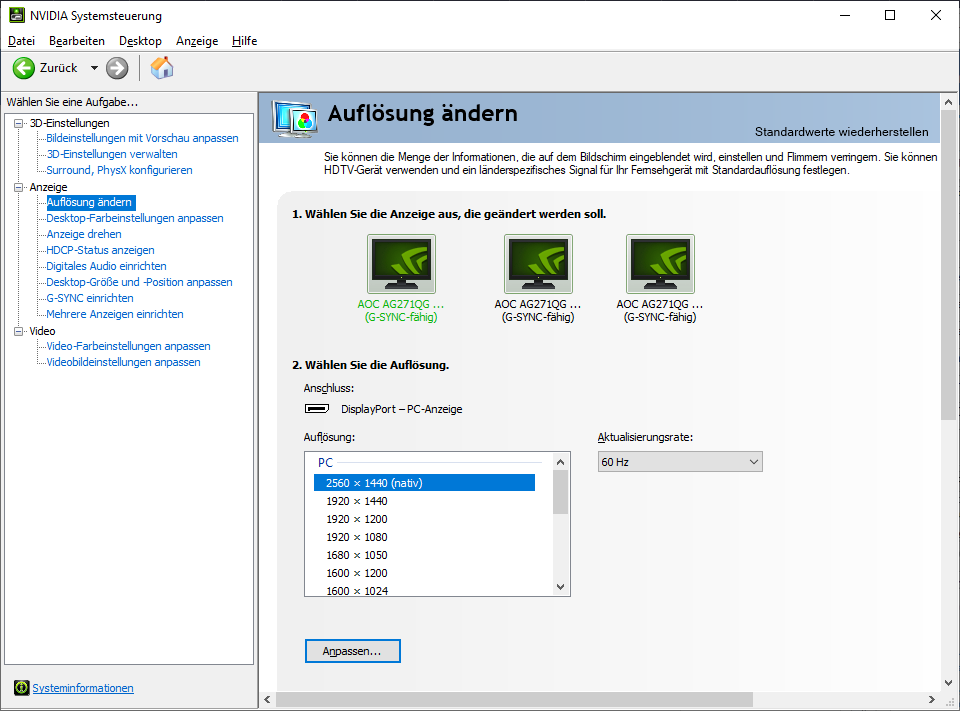960x711 pixels.
Task: Select resolution 1600 × 1200
Action: click(x=357, y=573)
